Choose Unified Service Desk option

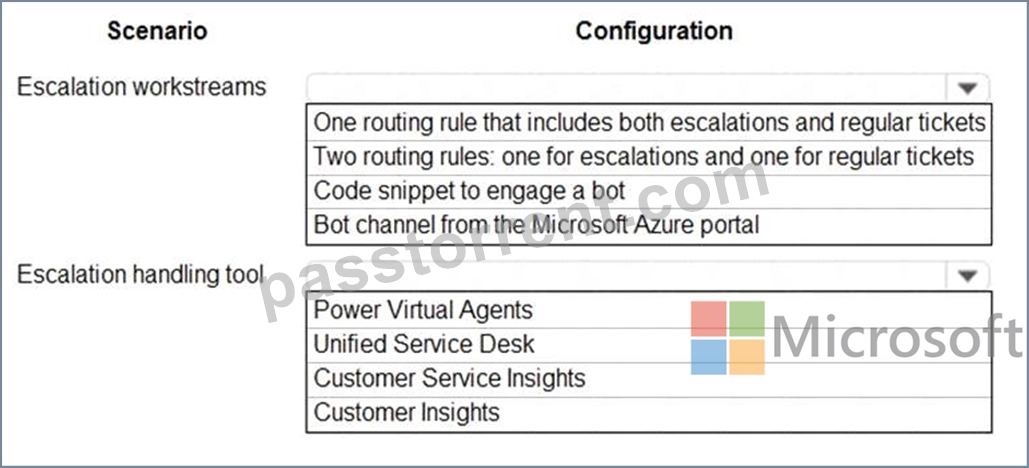click(649, 345)
